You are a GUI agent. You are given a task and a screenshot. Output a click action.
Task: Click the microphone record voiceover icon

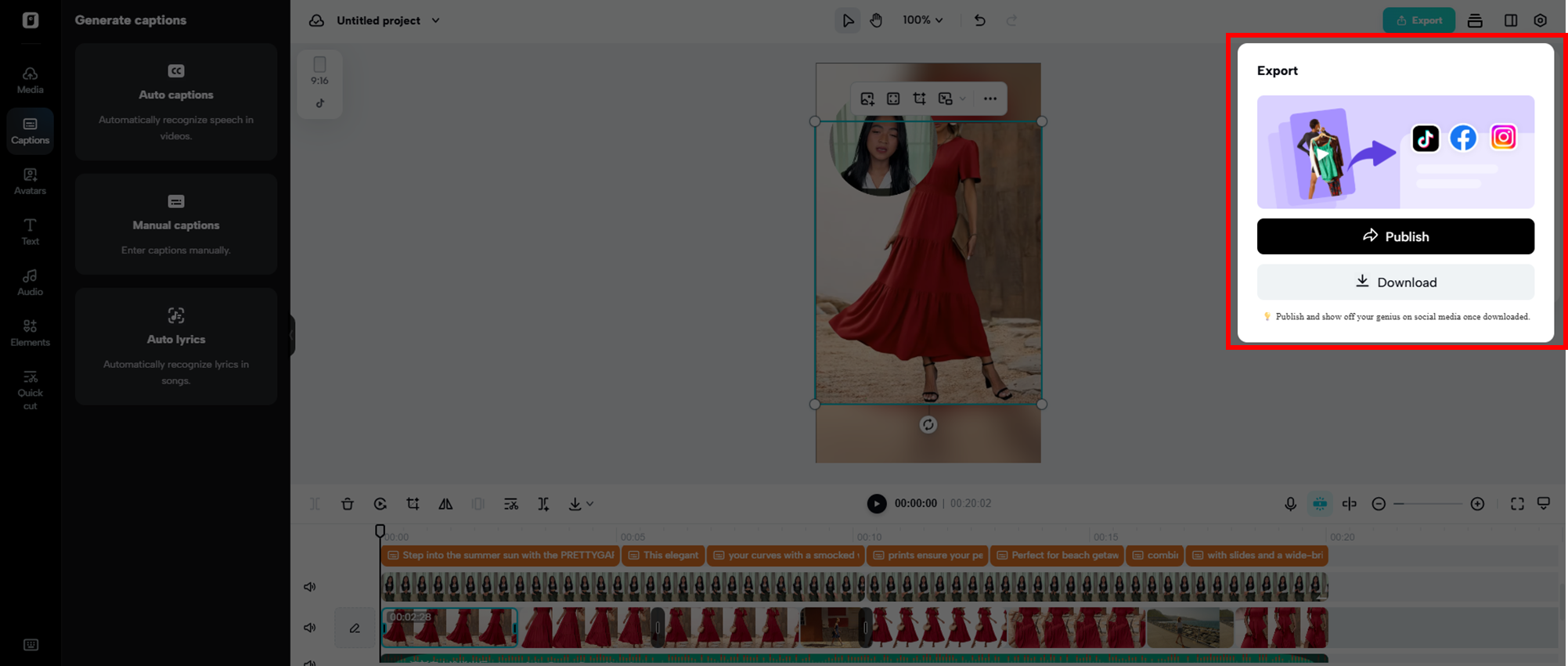(x=1290, y=504)
